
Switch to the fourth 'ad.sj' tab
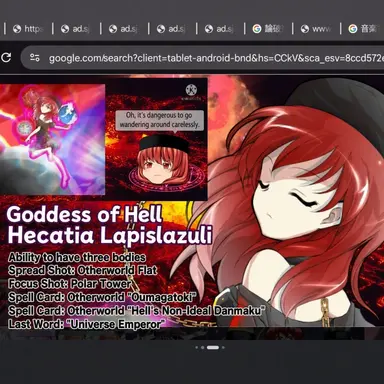[220, 29]
